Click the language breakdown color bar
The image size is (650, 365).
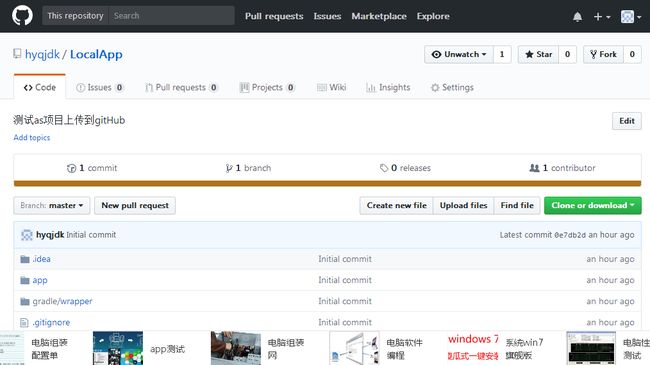click(x=327, y=183)
